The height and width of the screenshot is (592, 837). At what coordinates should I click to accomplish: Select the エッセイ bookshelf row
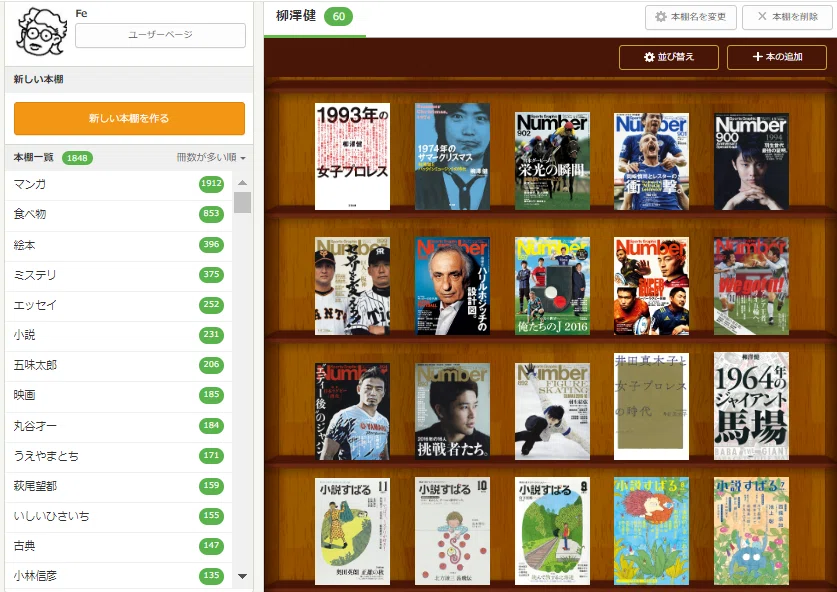[119, 305]
